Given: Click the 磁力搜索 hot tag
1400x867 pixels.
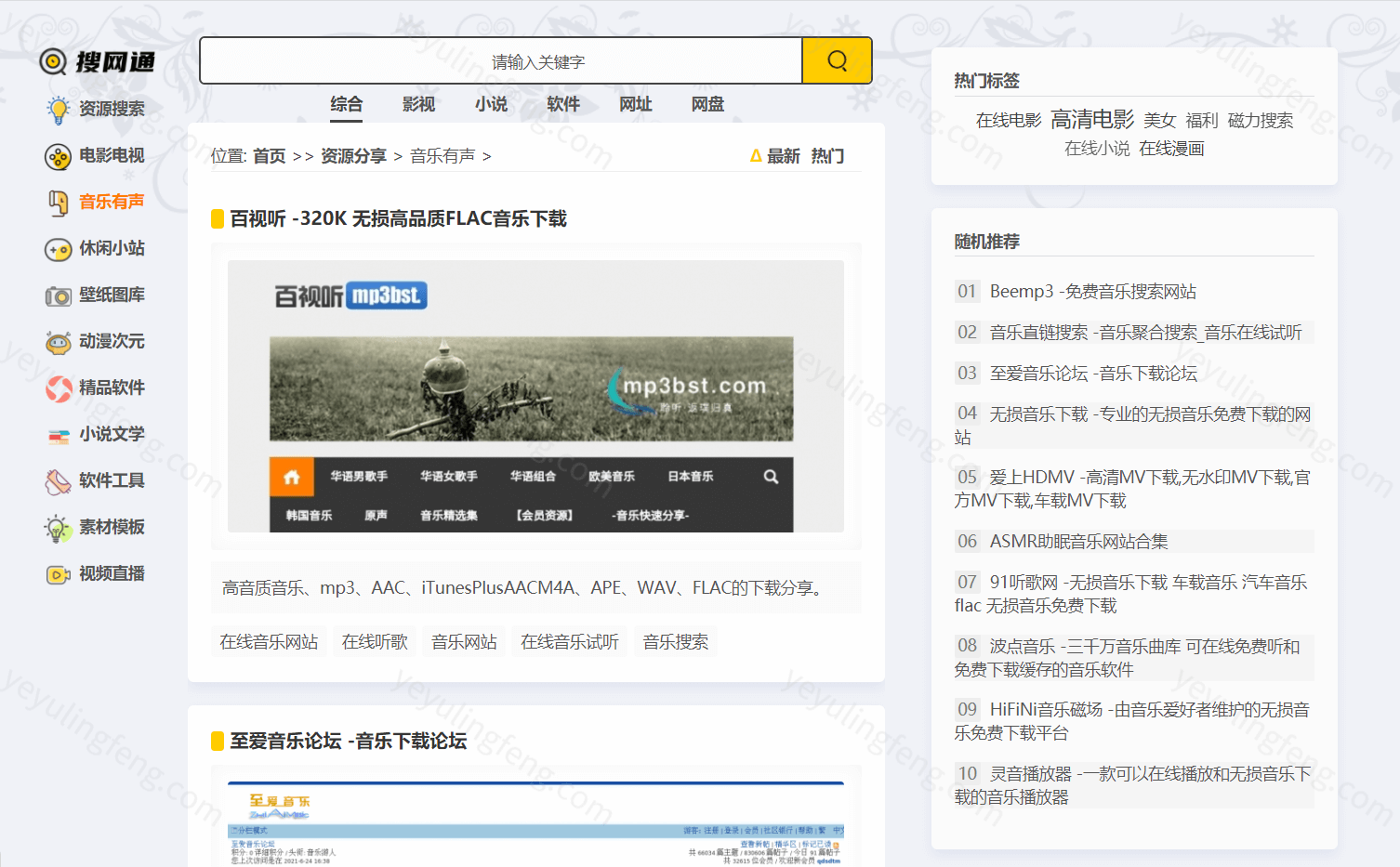Looking at the screenshot, I should click(1261, 121).
